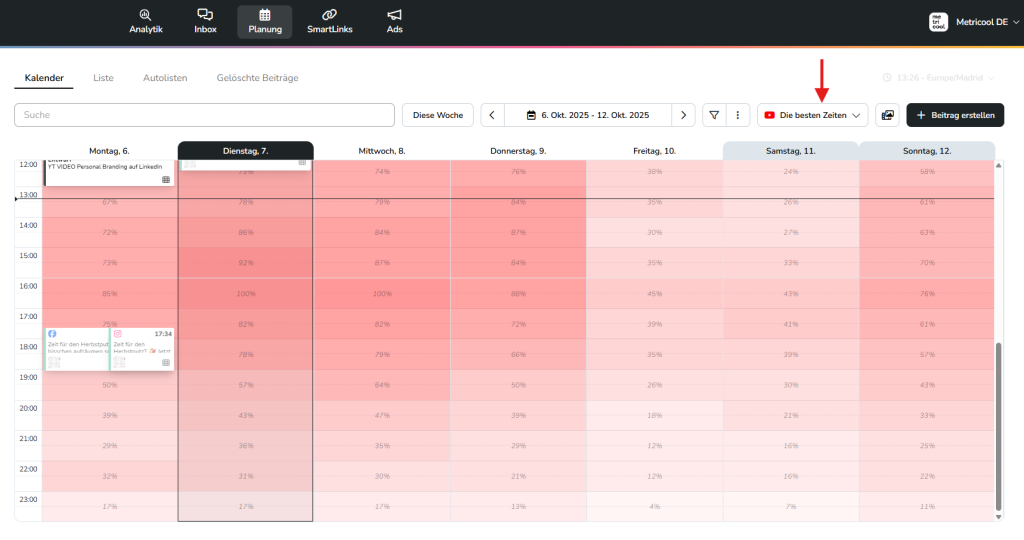Open the Ads section
The height and width of the screenshot is (540, 1024).
coord(394,21)
